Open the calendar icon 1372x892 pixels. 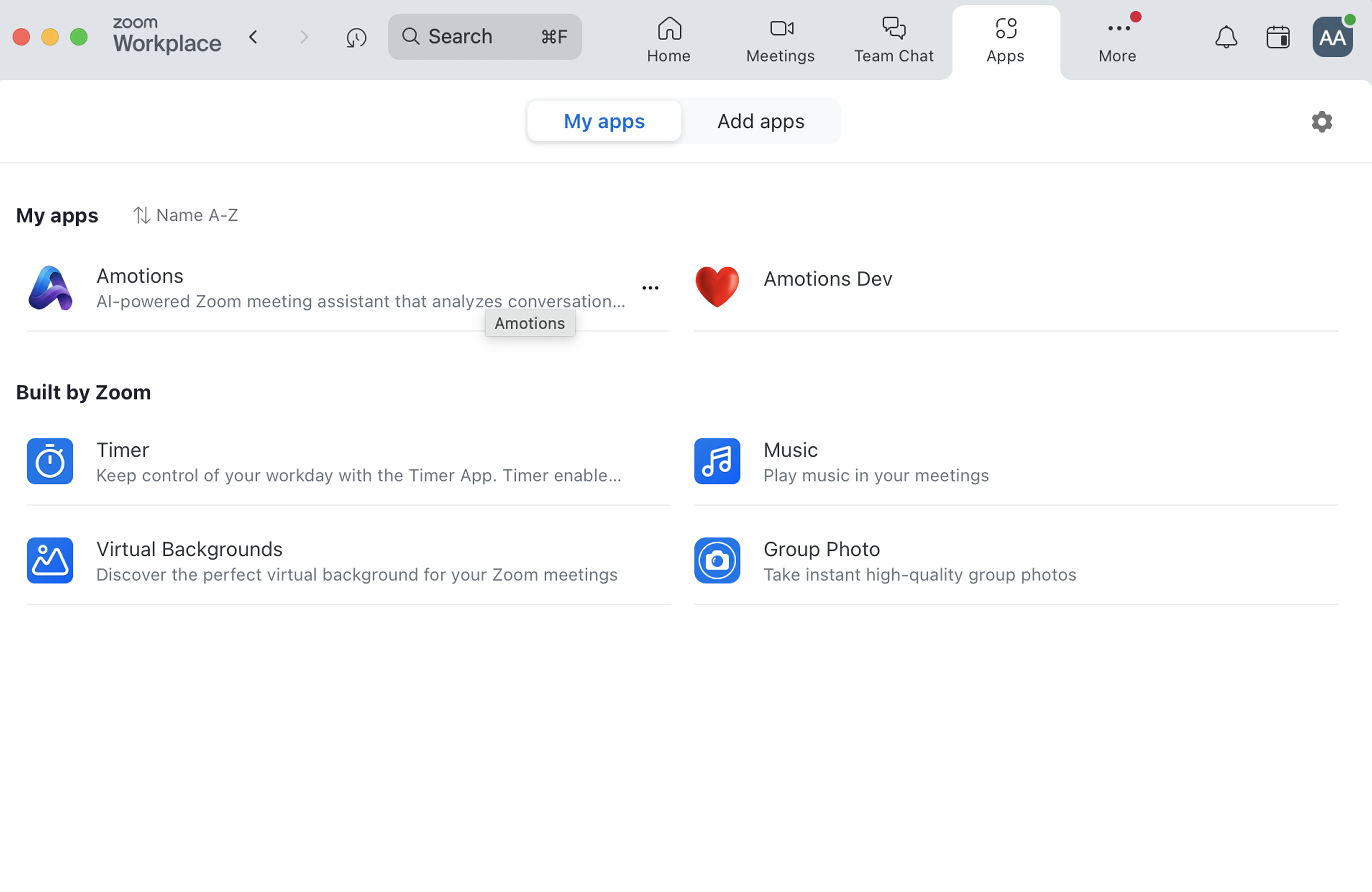(x=1277, y=37)
